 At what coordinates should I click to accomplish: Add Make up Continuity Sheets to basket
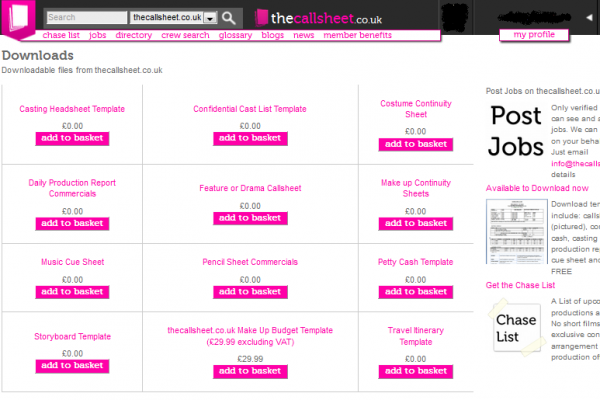tap(416, 224)
